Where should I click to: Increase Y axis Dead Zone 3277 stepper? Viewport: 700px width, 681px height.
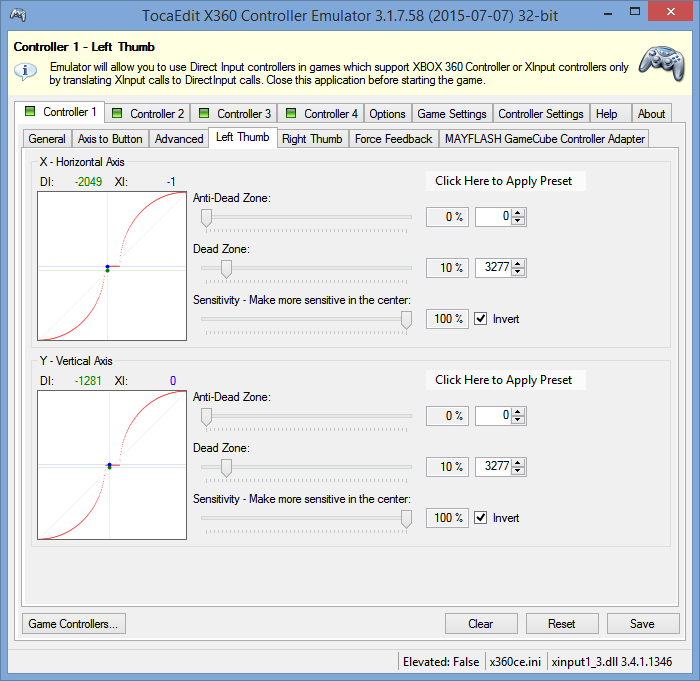tap(518, 463)
